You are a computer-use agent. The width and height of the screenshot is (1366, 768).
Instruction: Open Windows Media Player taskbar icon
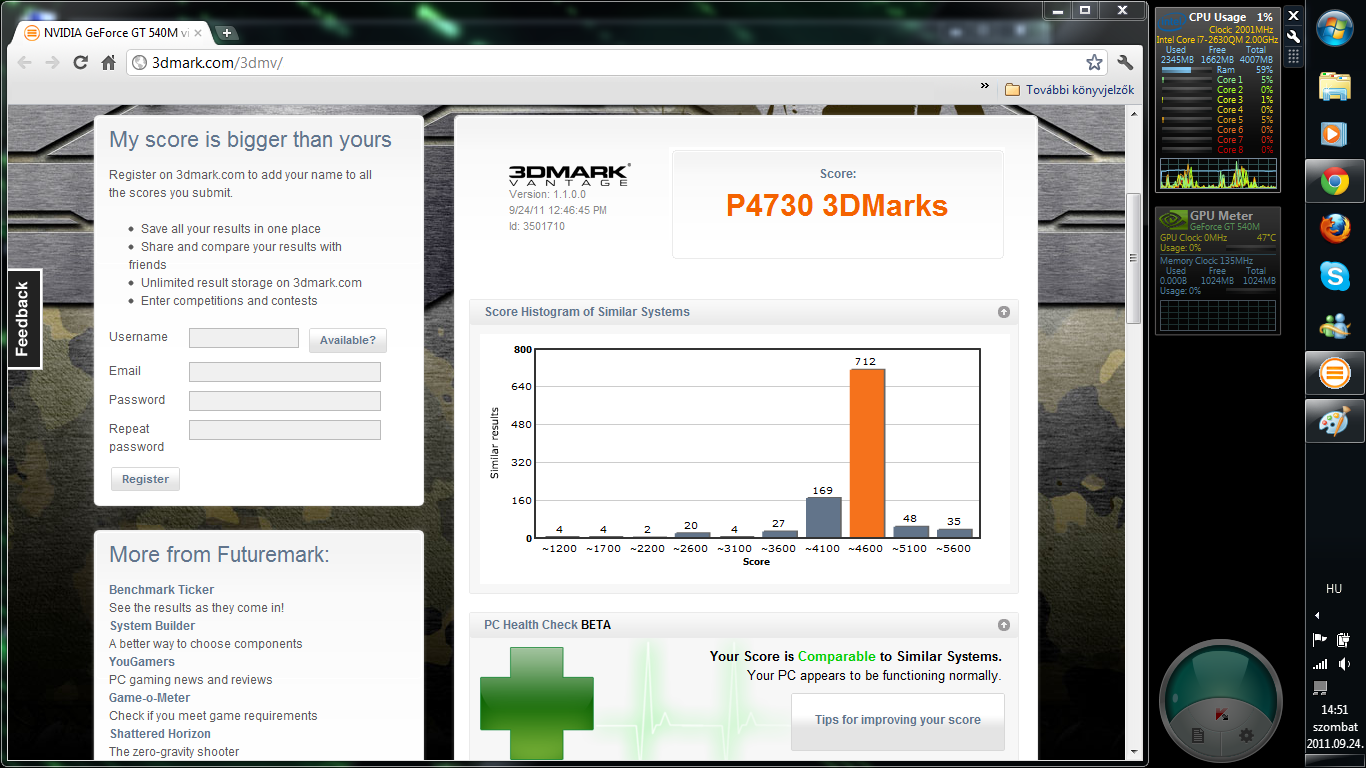pyautogui.click(x=1335, y=133)
